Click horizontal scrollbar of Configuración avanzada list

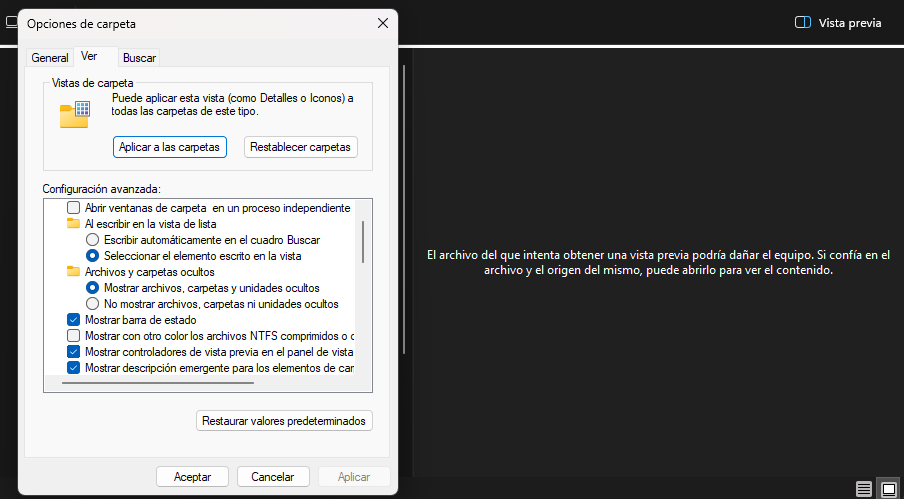pos(158,383)
